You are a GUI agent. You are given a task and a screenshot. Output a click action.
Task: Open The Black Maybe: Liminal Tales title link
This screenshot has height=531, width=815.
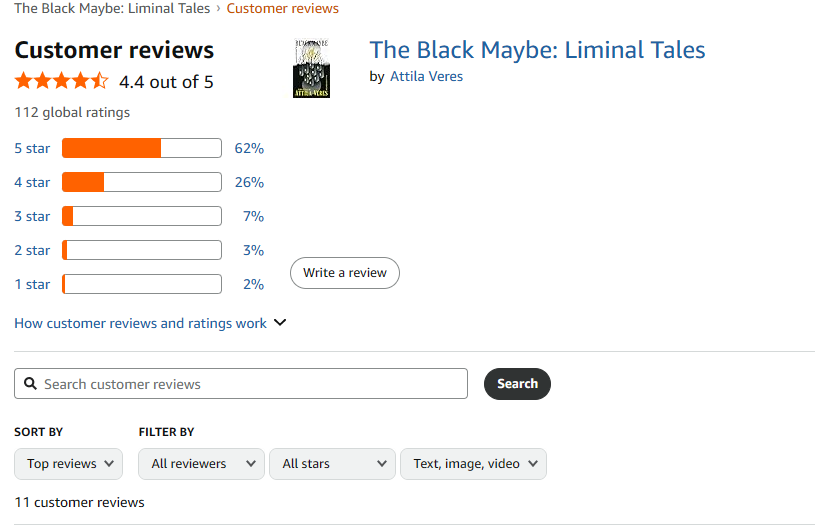pyautogui.click(x=537, y=50)
